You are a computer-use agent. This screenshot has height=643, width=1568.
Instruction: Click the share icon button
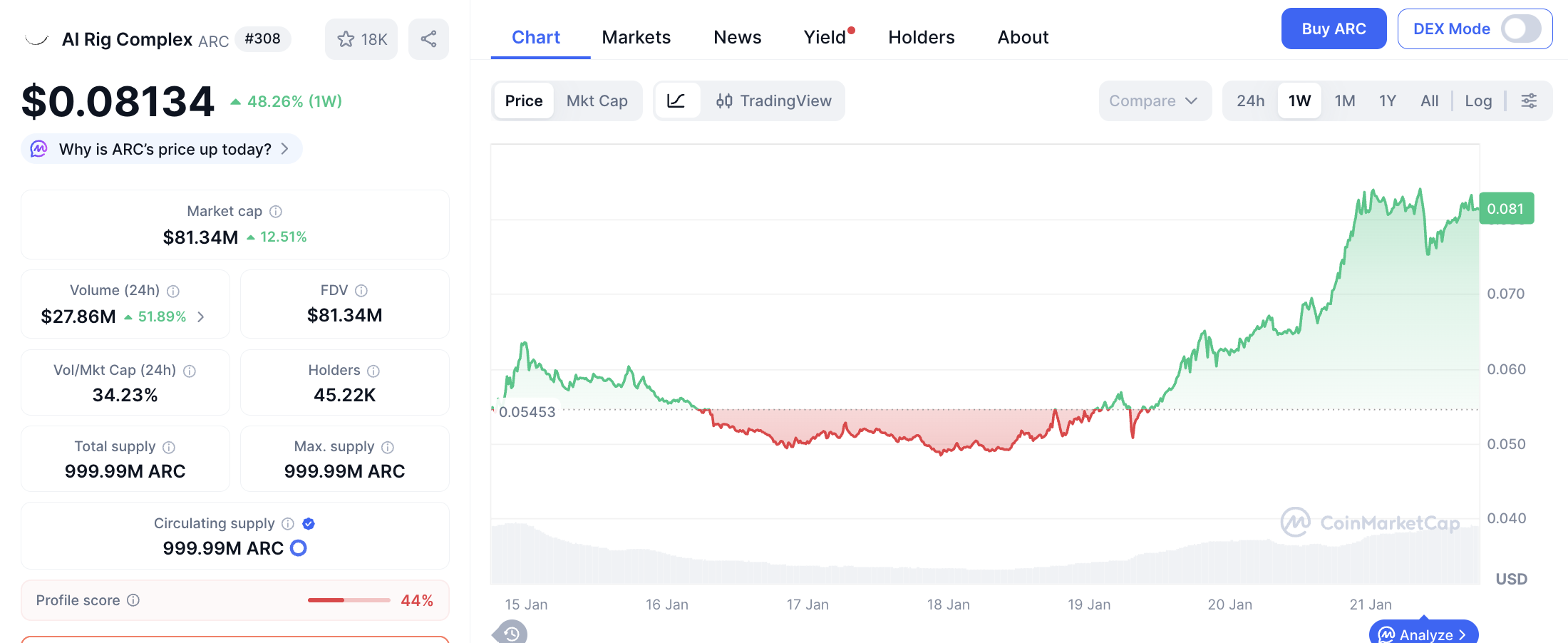click(x=428, y=39)
